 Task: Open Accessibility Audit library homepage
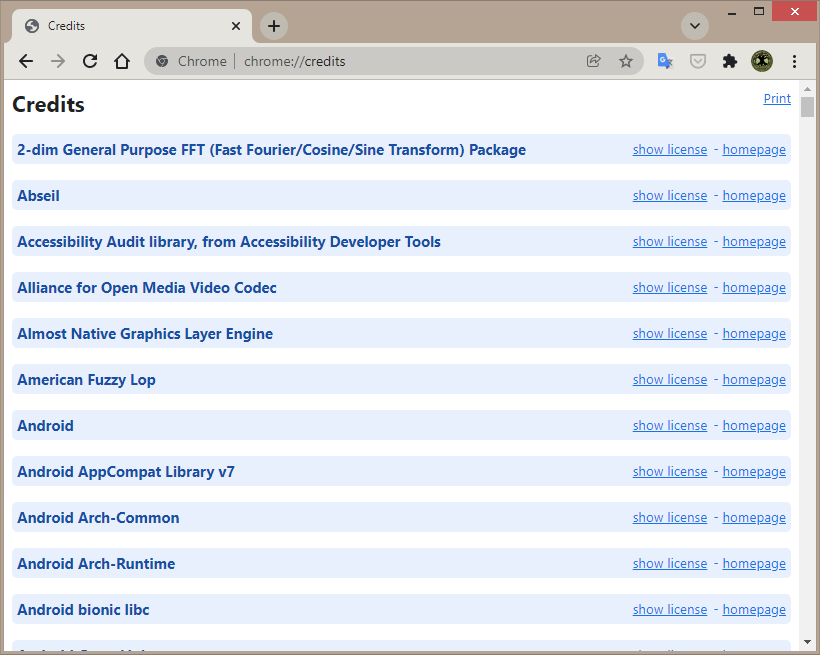click(754, 242)
